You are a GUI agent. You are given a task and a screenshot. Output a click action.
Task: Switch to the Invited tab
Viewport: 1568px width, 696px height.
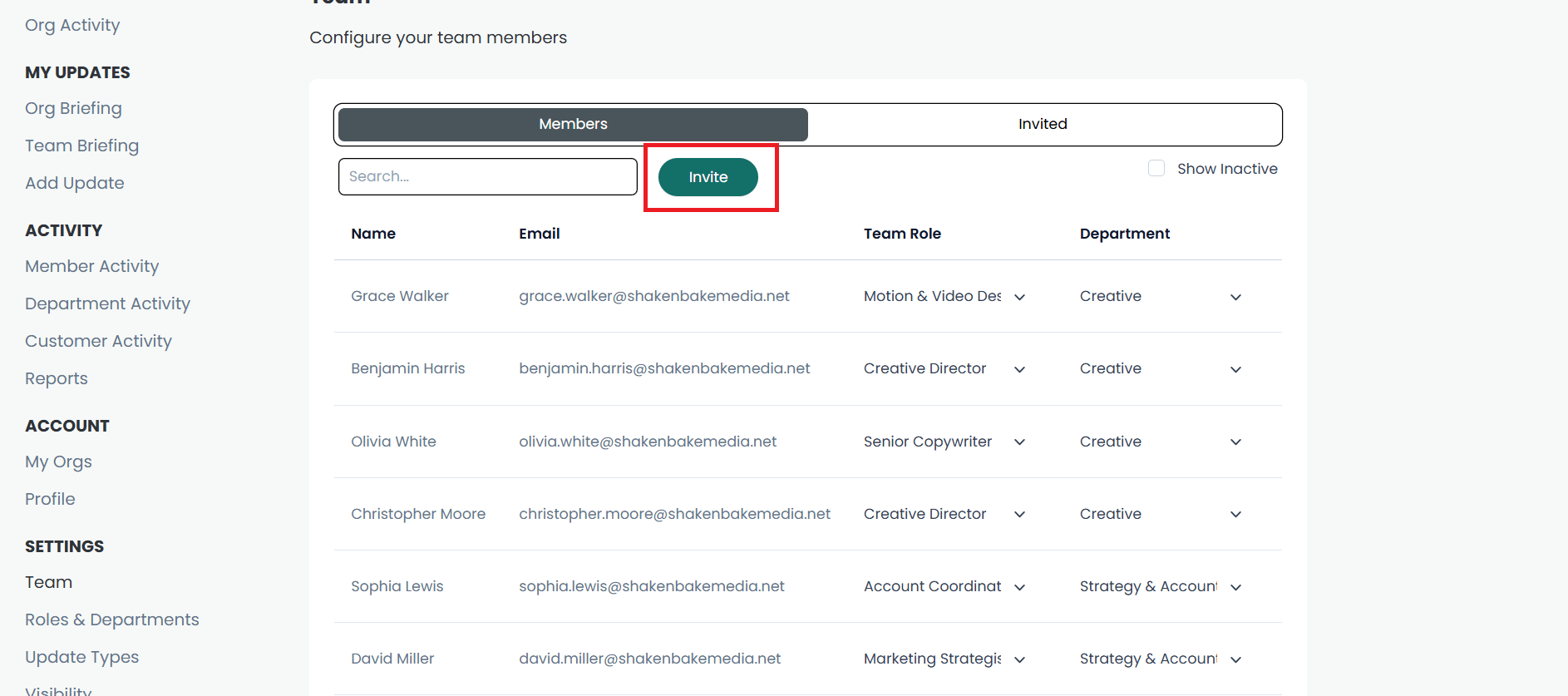pos(1043,124)
